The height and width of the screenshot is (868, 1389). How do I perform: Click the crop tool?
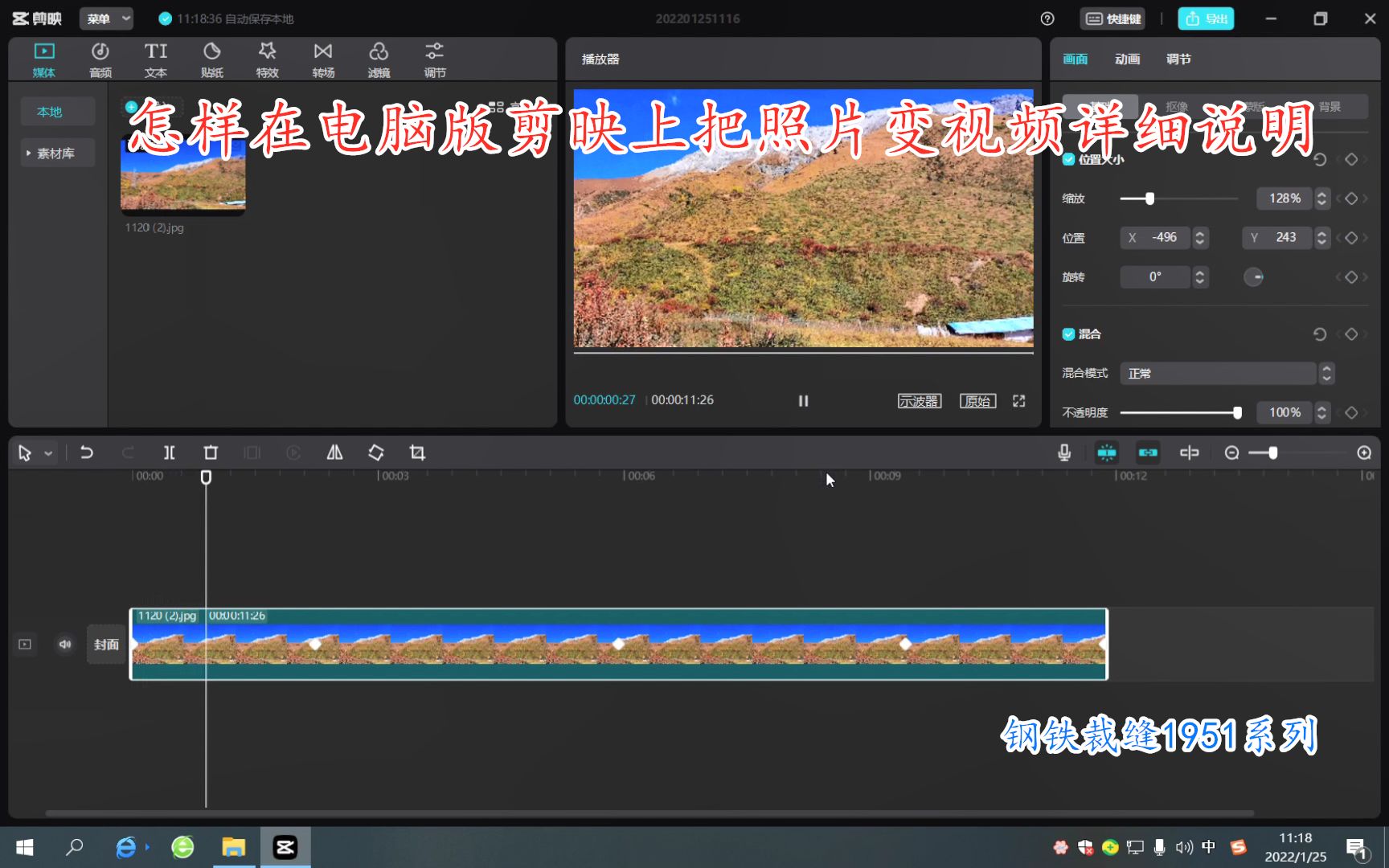(417, 452)
